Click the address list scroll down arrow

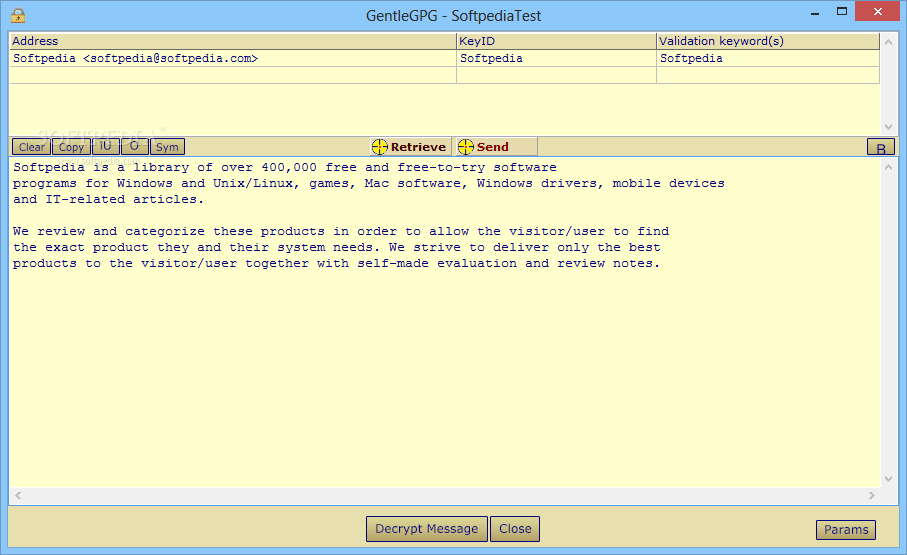(888, 127)
